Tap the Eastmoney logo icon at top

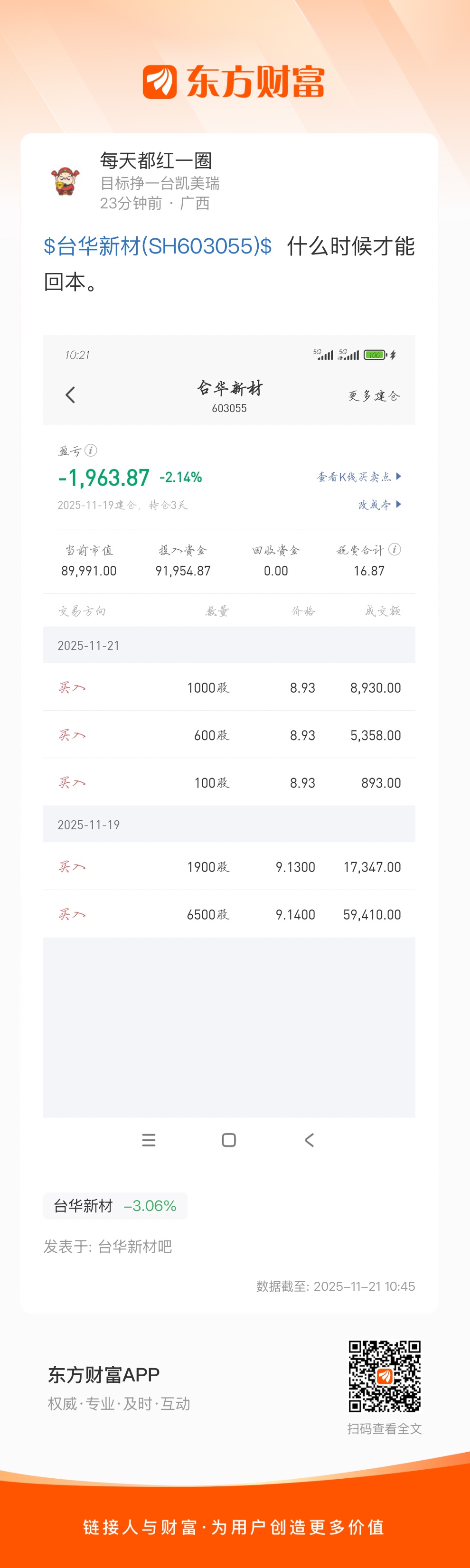[x=160, y=82]
